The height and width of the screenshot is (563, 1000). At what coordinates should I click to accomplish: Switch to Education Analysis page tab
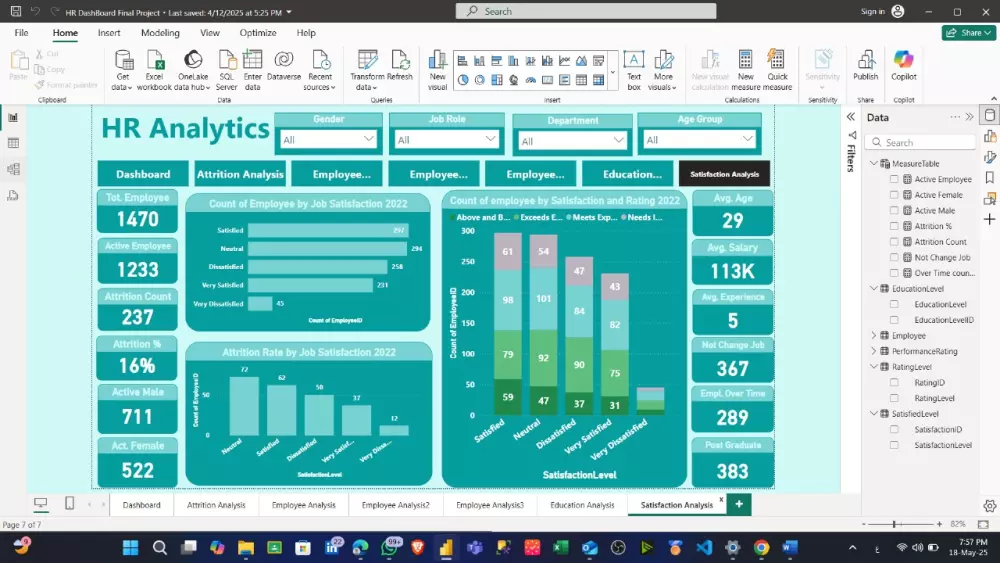[582, 504]
